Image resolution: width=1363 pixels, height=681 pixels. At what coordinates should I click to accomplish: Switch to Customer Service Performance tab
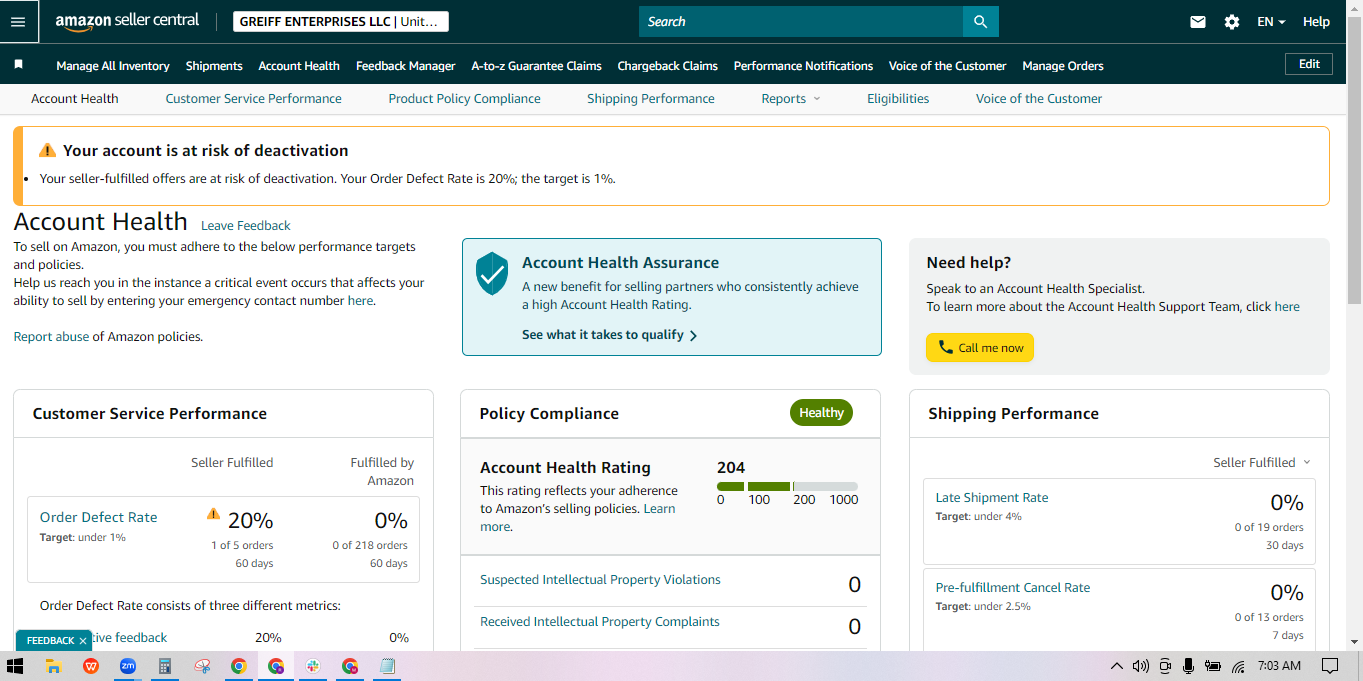(x=254, y=98)
